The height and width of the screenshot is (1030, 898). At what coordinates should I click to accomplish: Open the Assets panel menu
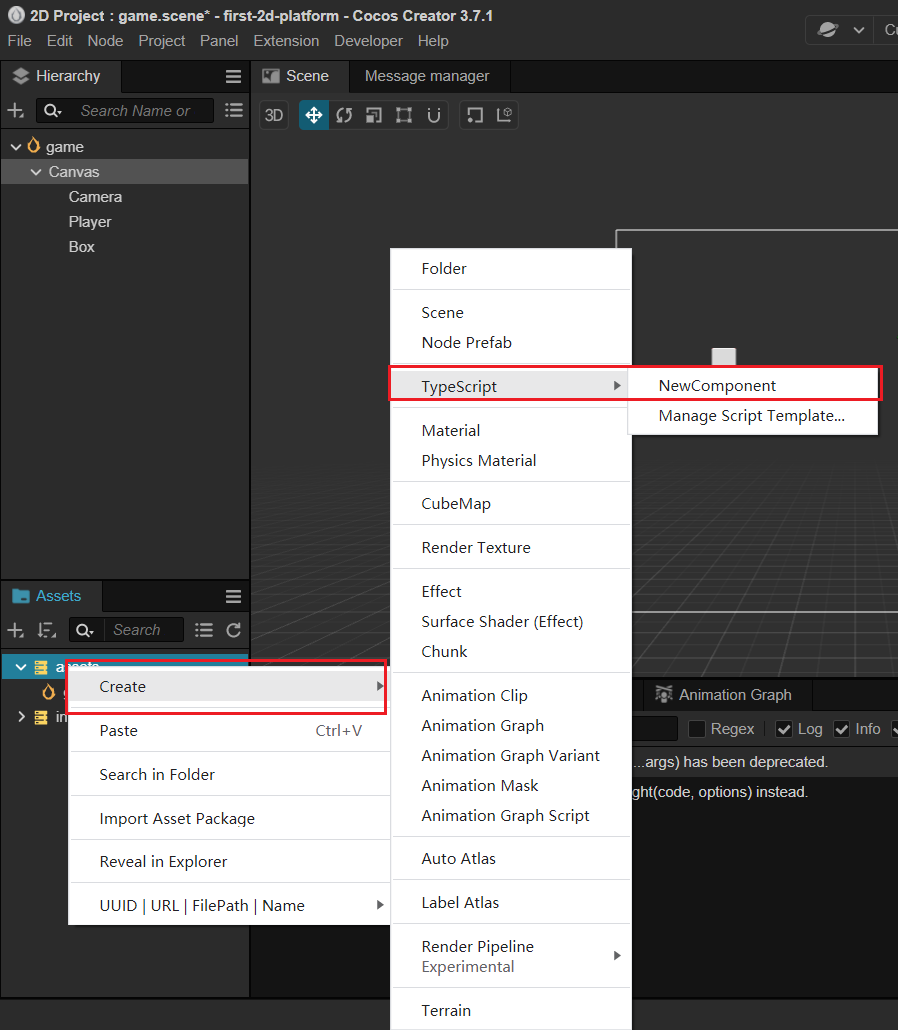(233, 596)
